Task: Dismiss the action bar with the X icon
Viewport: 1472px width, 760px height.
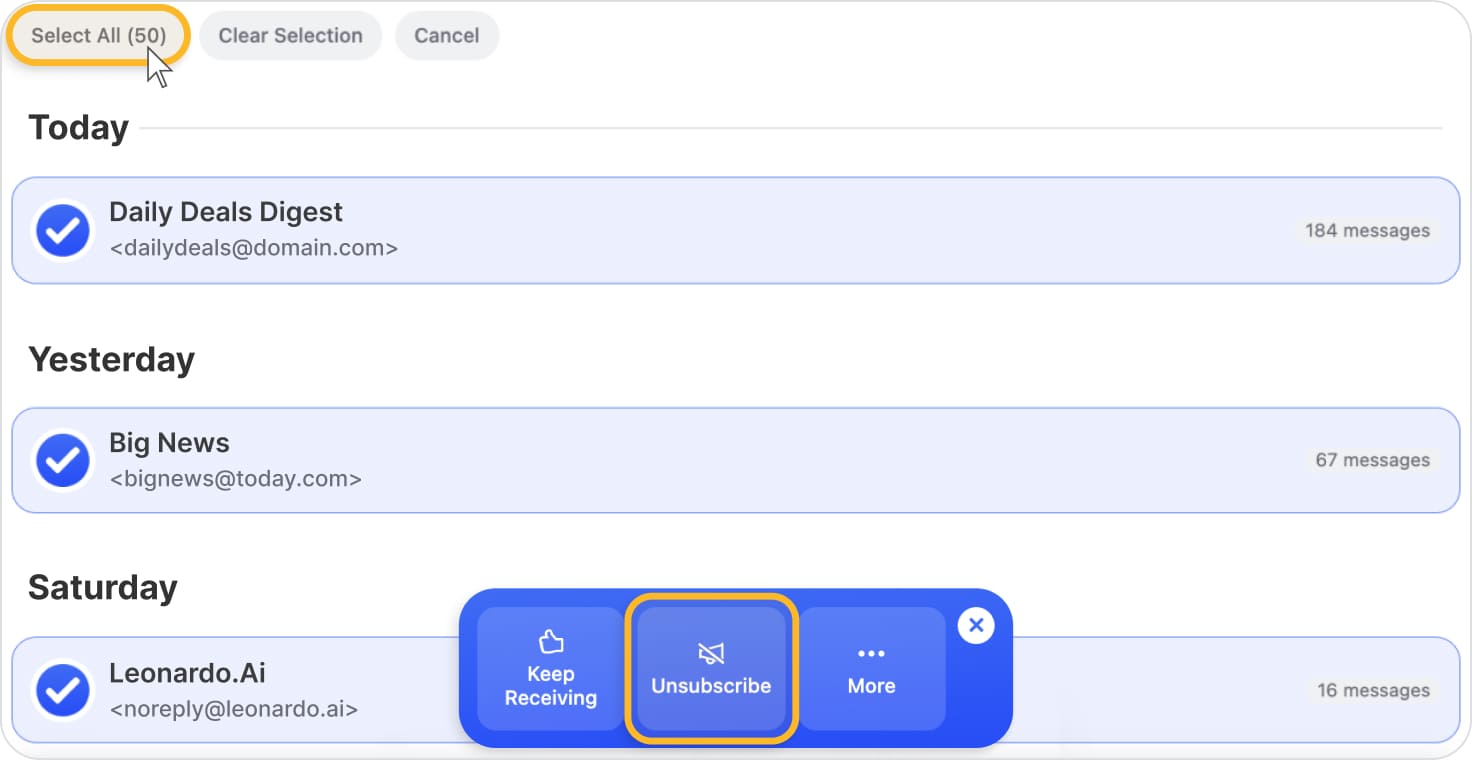Action: [x=976, y=625]
